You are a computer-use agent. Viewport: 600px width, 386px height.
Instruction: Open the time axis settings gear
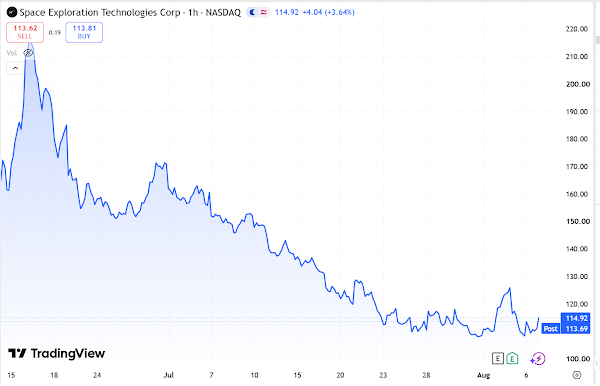coord(577,375)
